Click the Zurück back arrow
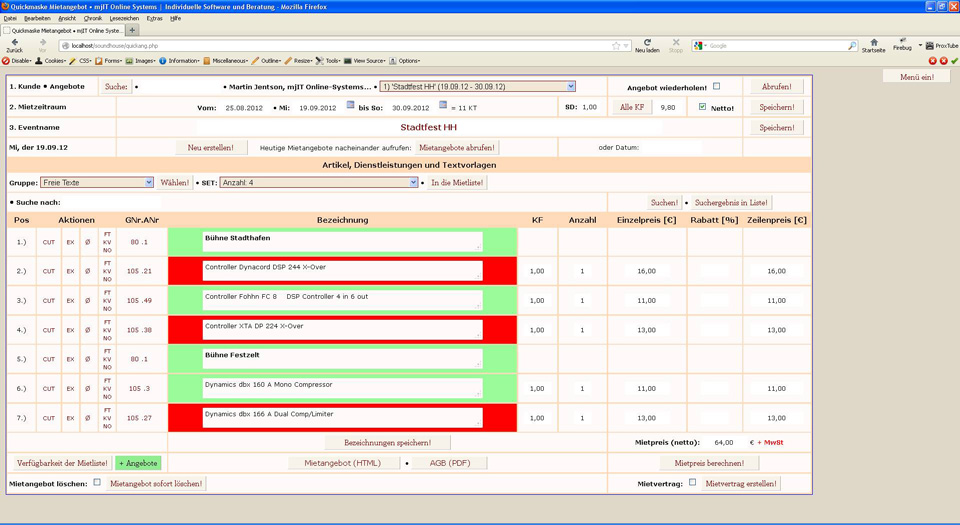960x525 pixels. (15, 42)
